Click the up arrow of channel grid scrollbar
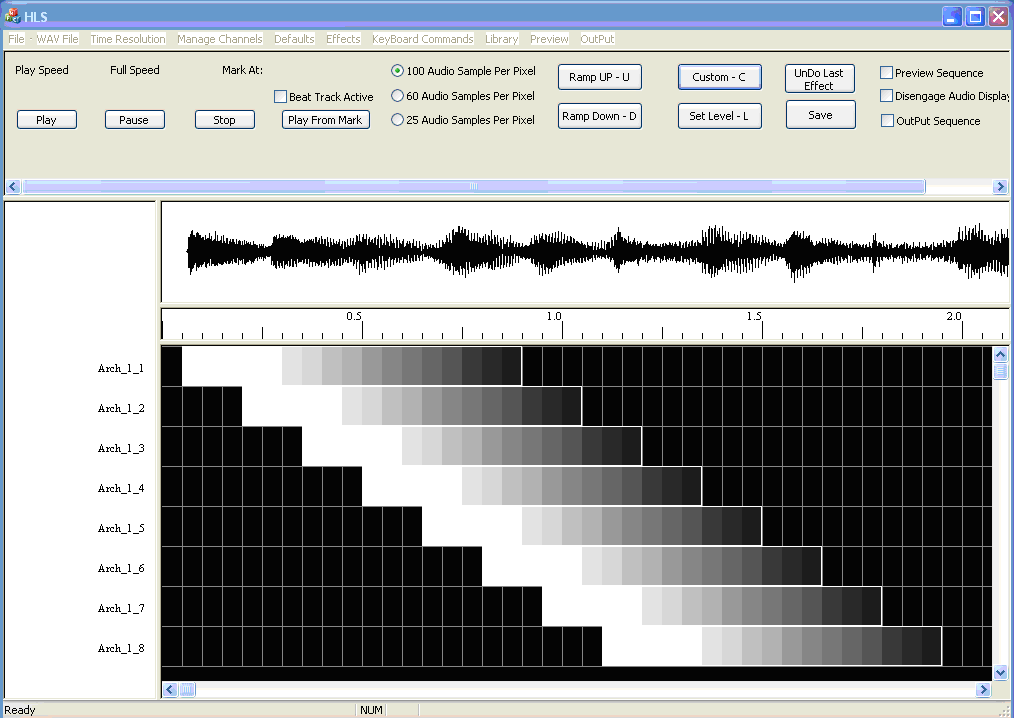This screenshot has width=1014, height=718. (x=1000, y=354)
